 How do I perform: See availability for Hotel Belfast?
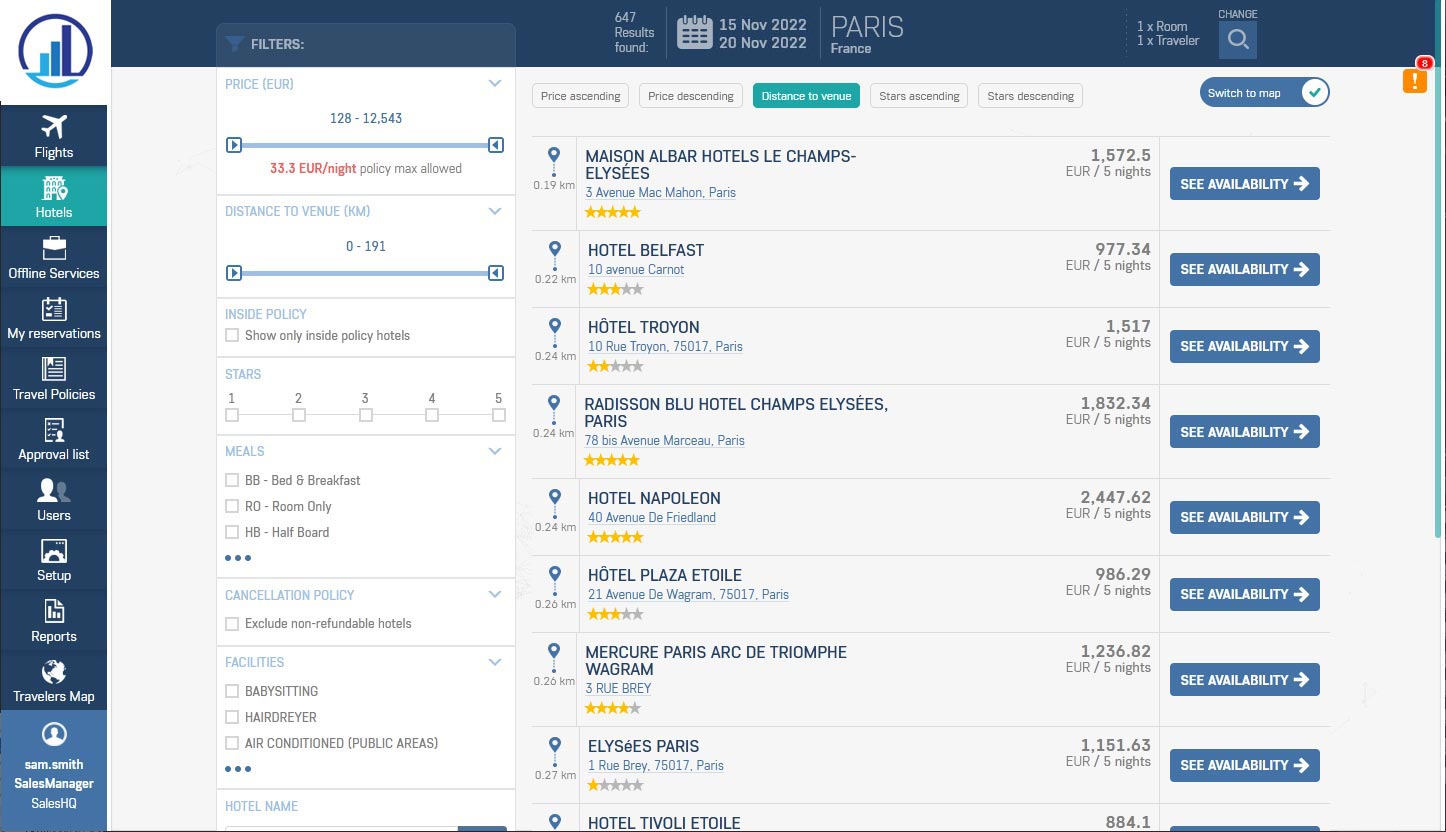point(1244,269)
